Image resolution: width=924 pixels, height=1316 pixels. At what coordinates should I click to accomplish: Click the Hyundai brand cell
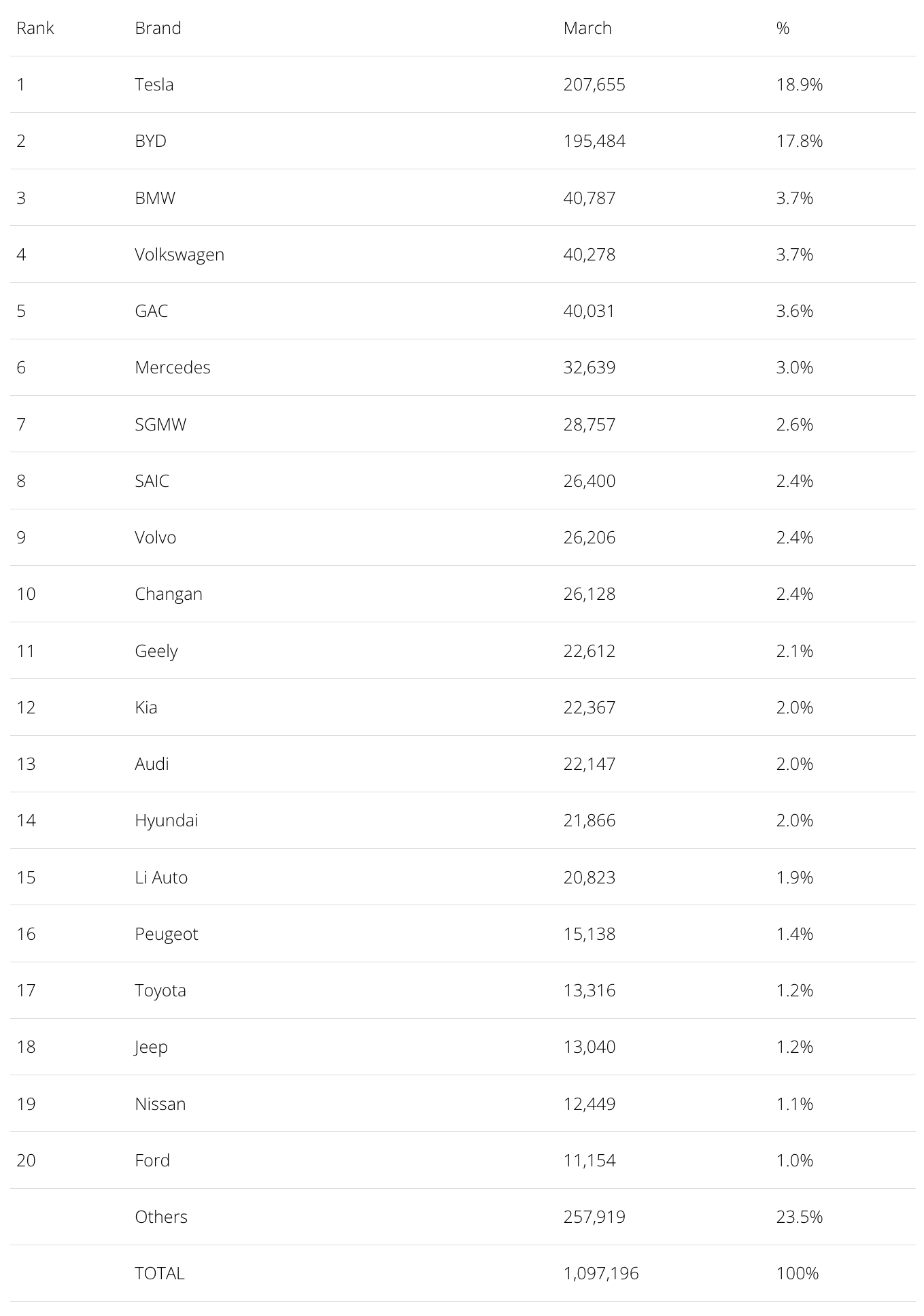(x=167, y=820)
